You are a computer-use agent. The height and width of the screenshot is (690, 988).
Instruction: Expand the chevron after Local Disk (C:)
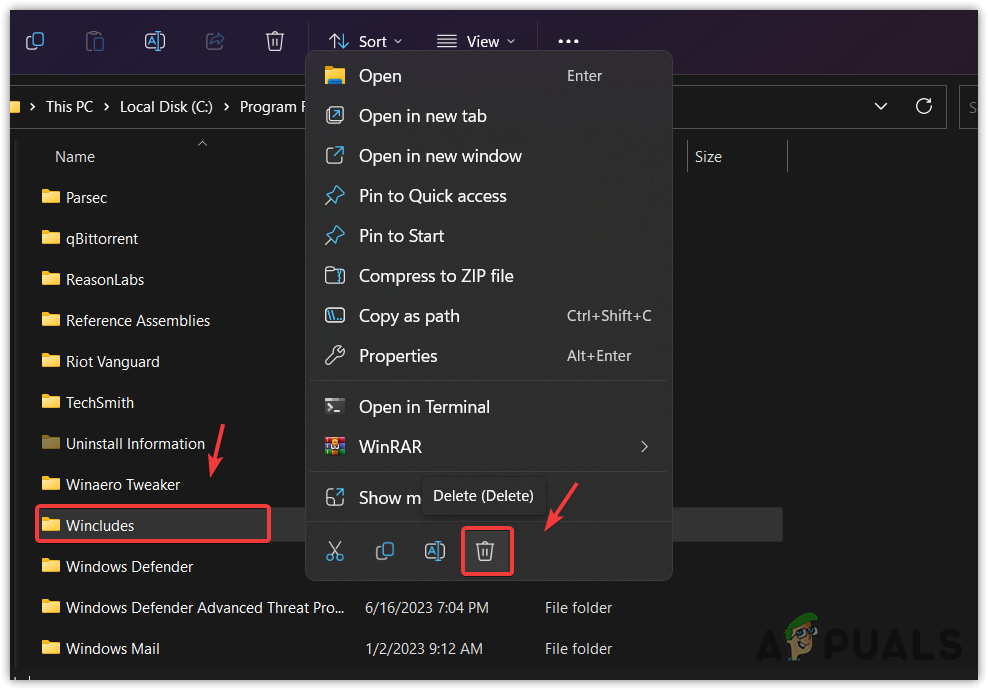(226, 107)
